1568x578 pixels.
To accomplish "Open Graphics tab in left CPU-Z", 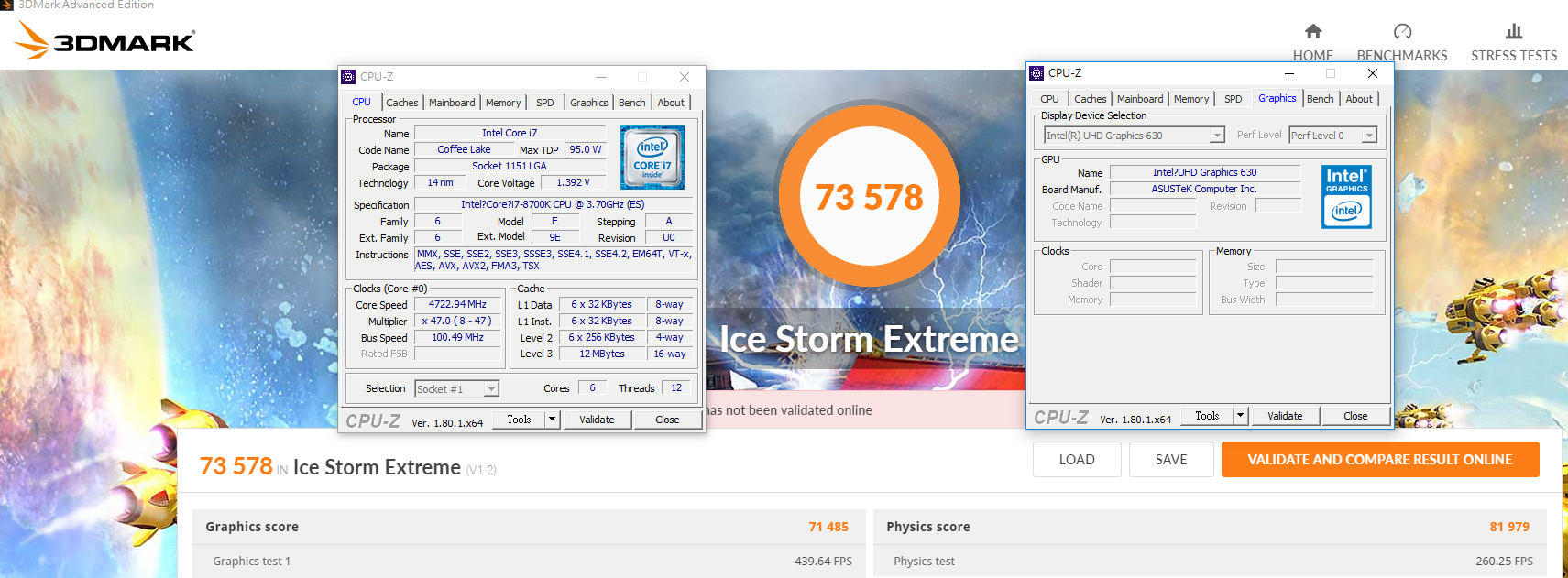I will click(589, 103).
